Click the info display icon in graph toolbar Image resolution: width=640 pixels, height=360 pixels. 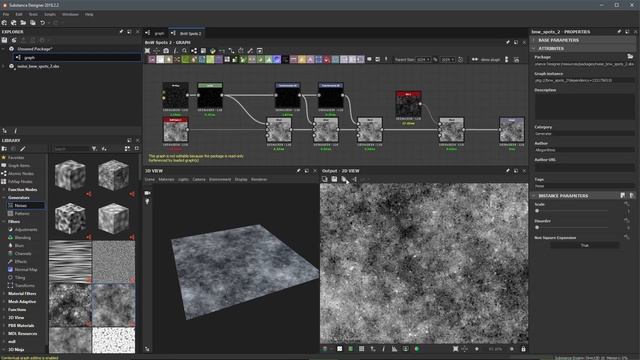(175, 51)
